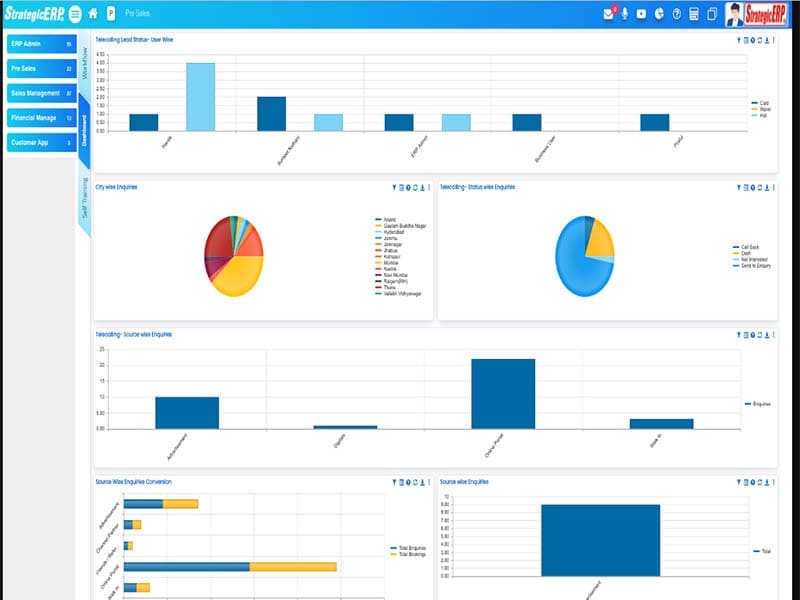Open the calculator icon in top bar
The width and height of the screenshot is (800, 600).
tap(694, 14)
